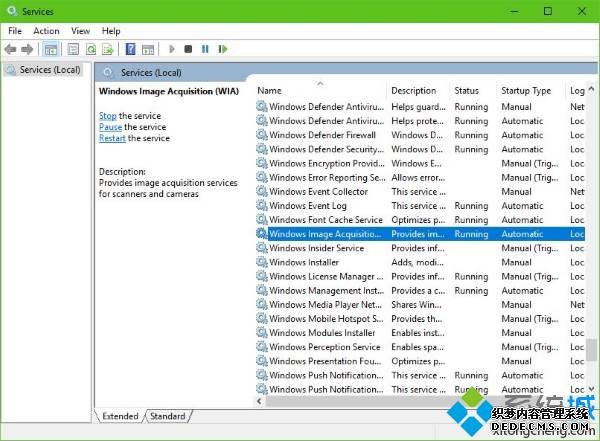Click the Restart Service toolbar icon
The height and width of the screenshot is (441, 600).
point(223,49)
